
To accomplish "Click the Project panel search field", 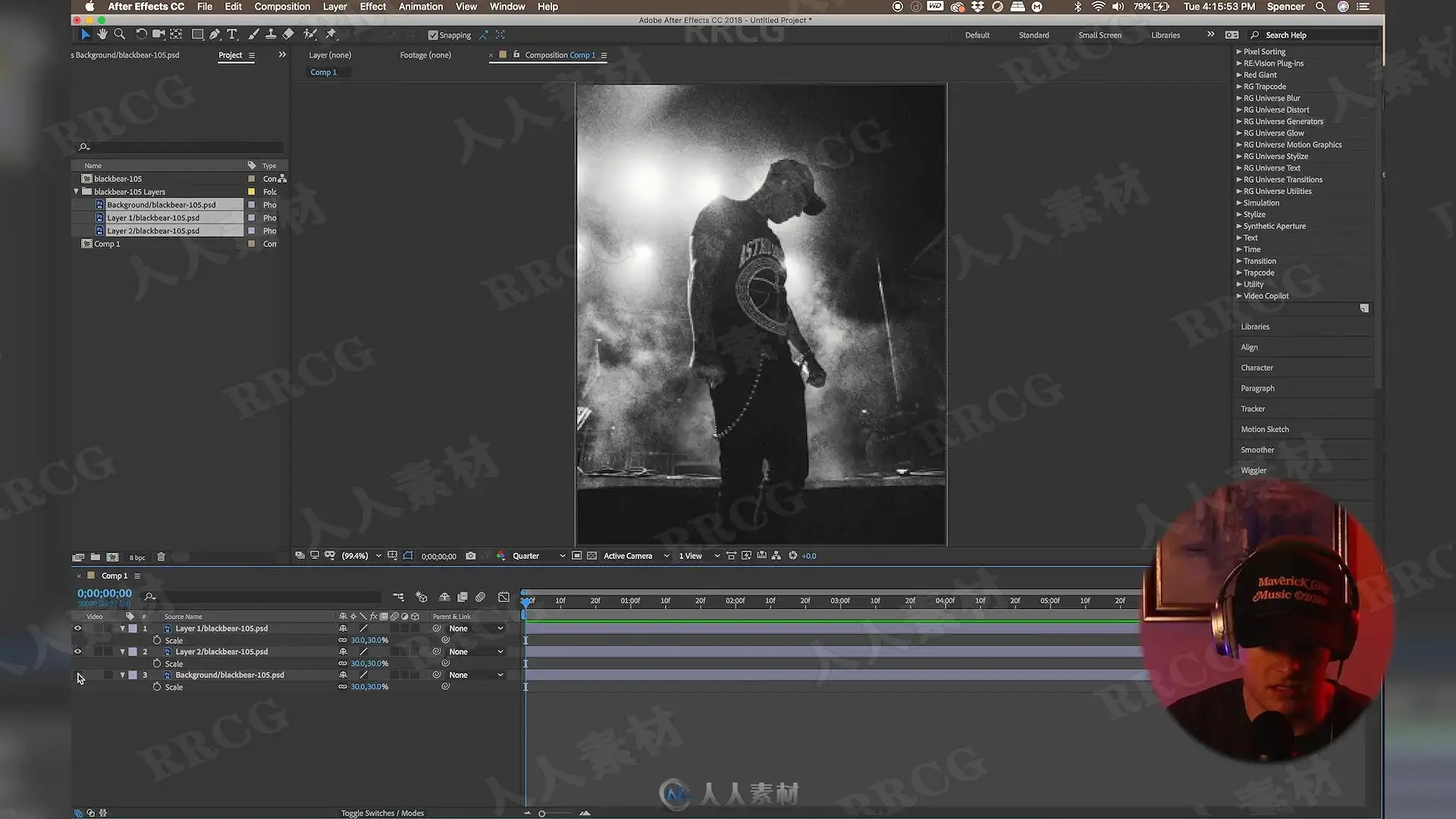I will coord(180,147).
